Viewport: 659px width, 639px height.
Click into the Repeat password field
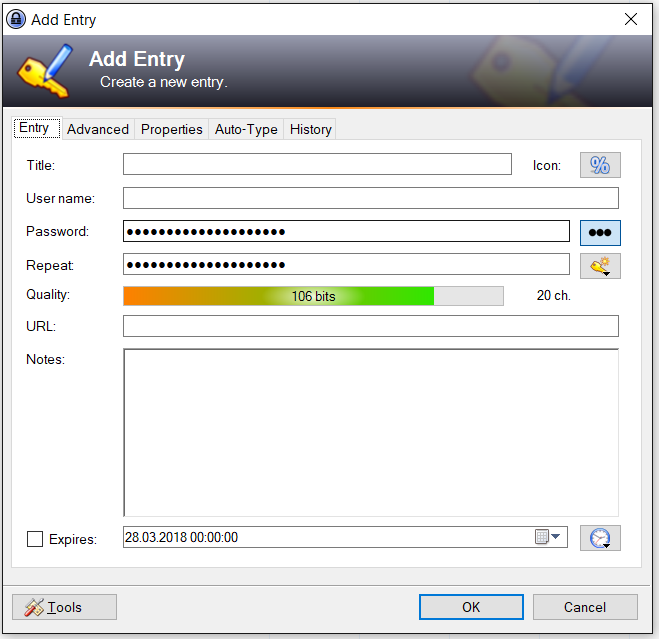point(346,264)
